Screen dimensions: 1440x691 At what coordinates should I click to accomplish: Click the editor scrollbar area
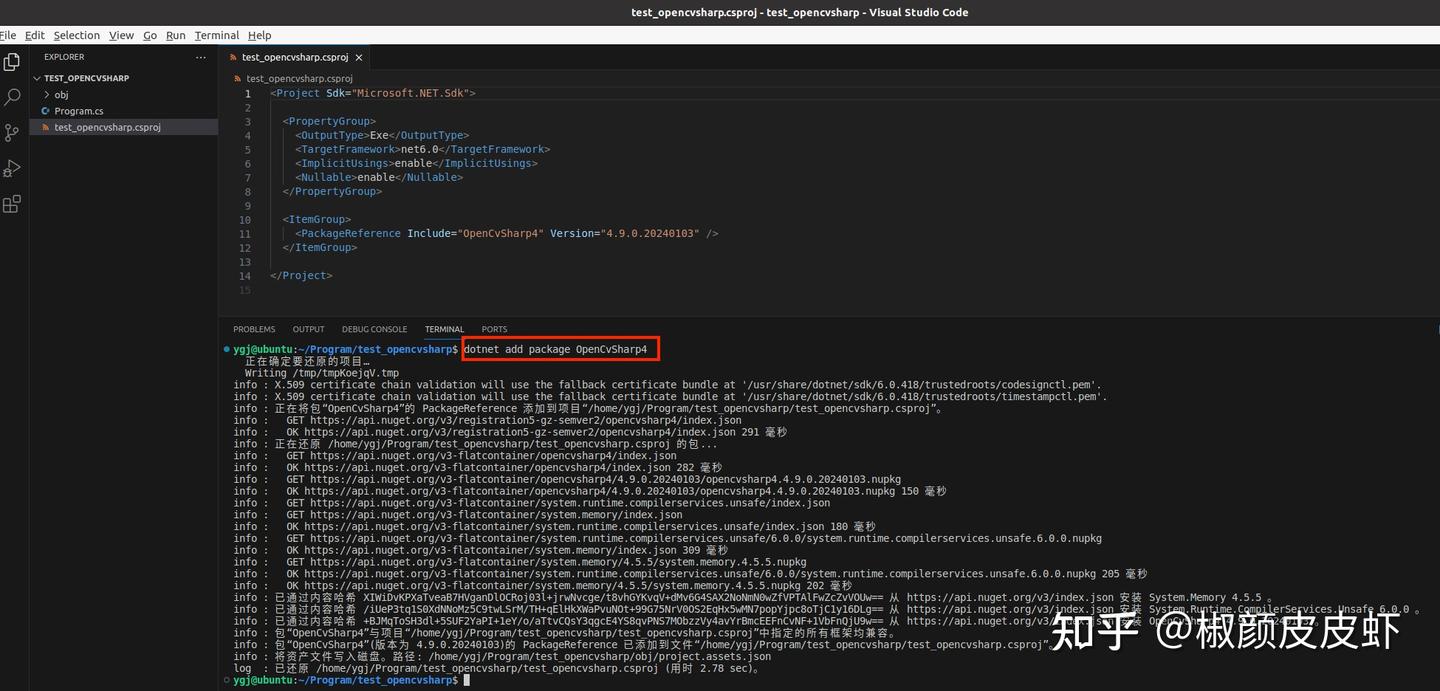[x=1432, y=150]
